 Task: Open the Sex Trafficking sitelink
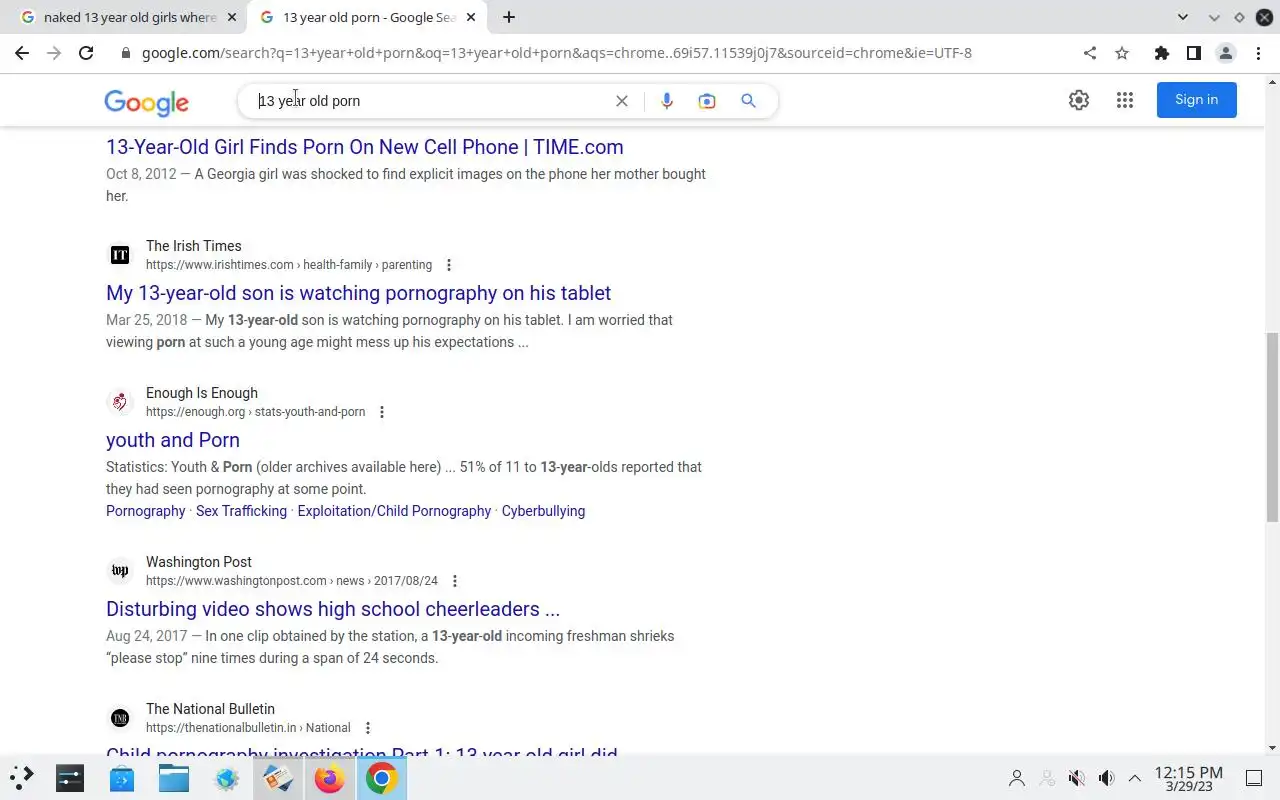click(241, 511)
